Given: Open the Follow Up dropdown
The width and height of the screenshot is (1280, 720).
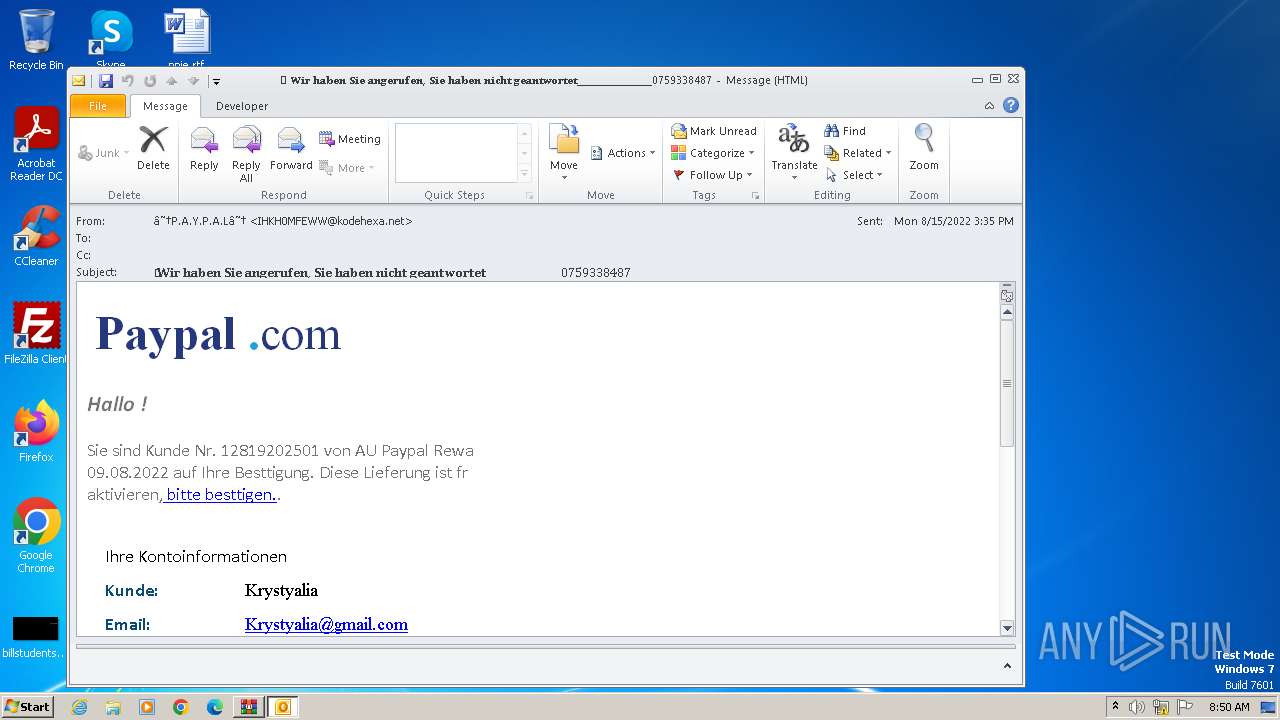Looking at the screenshot, I should (713, 175).
